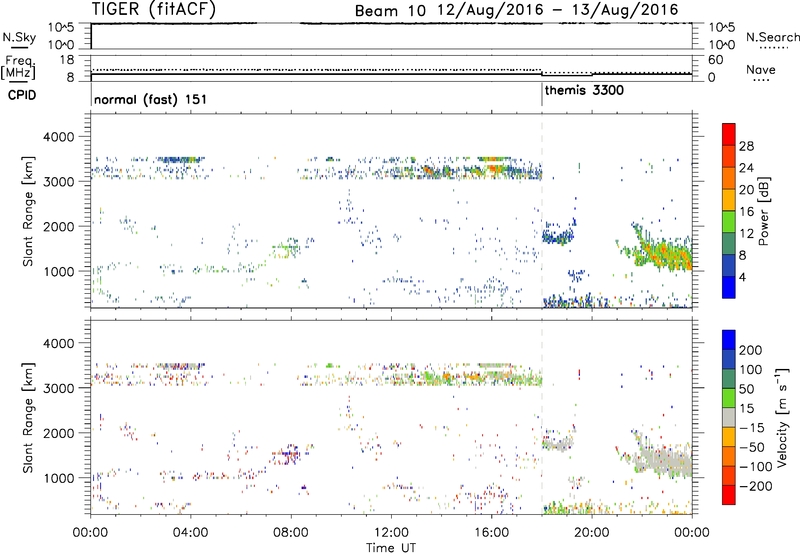Click the '18' tick on the frequency axis
Image resolution: width=800 pixels, height=554 pixels.
point(67,60)
